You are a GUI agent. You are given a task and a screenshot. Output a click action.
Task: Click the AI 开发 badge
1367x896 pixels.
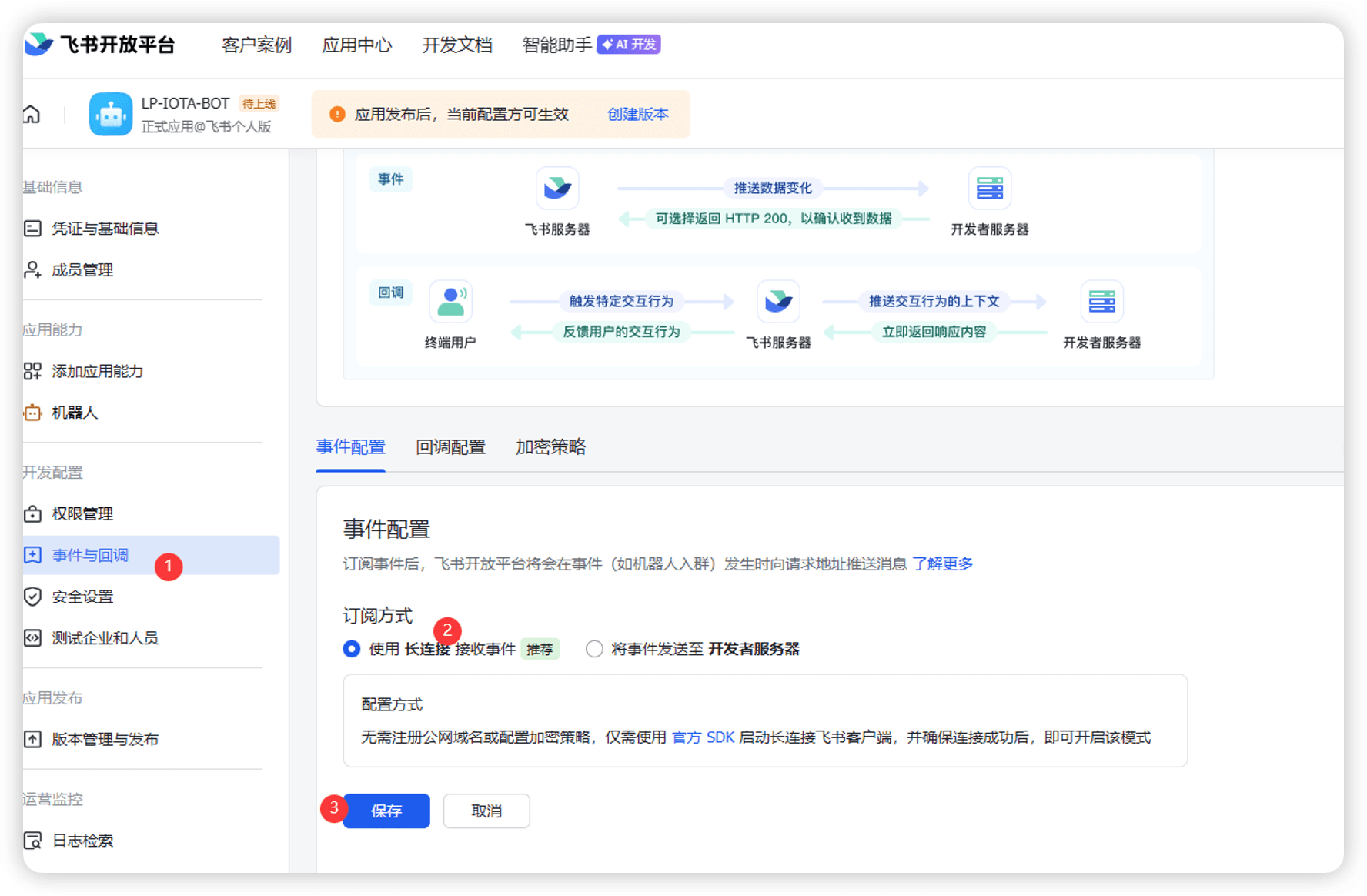629,45
